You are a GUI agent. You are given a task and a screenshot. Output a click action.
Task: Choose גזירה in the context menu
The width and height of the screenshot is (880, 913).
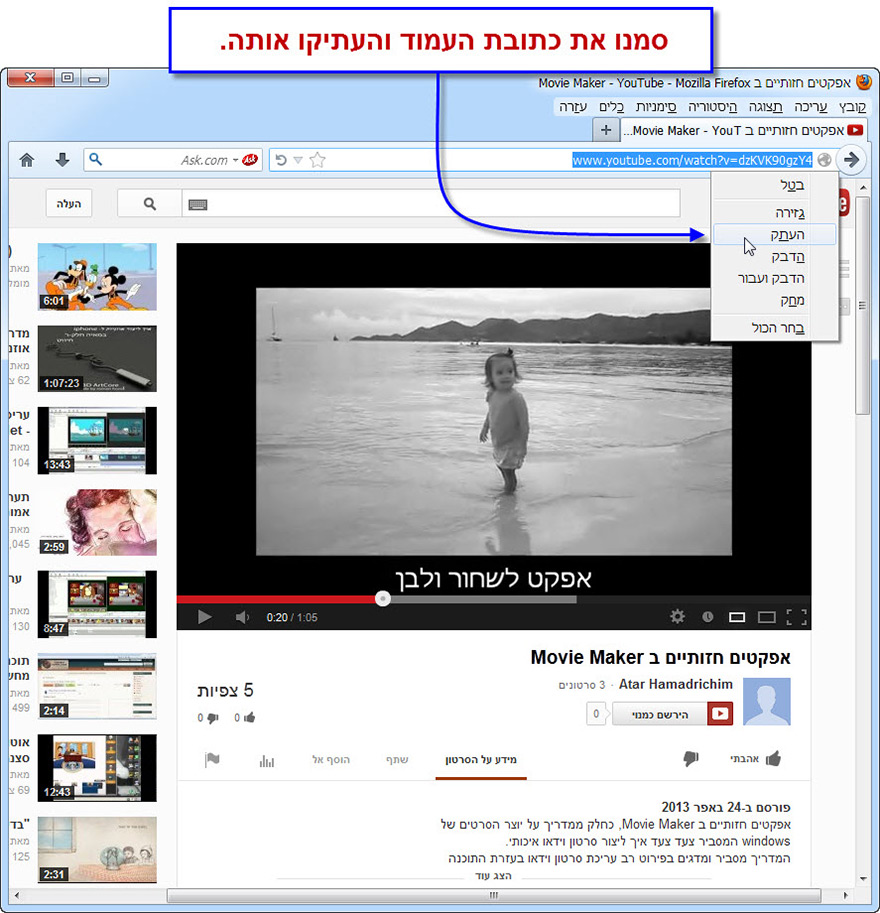click(x=775, y=213)
